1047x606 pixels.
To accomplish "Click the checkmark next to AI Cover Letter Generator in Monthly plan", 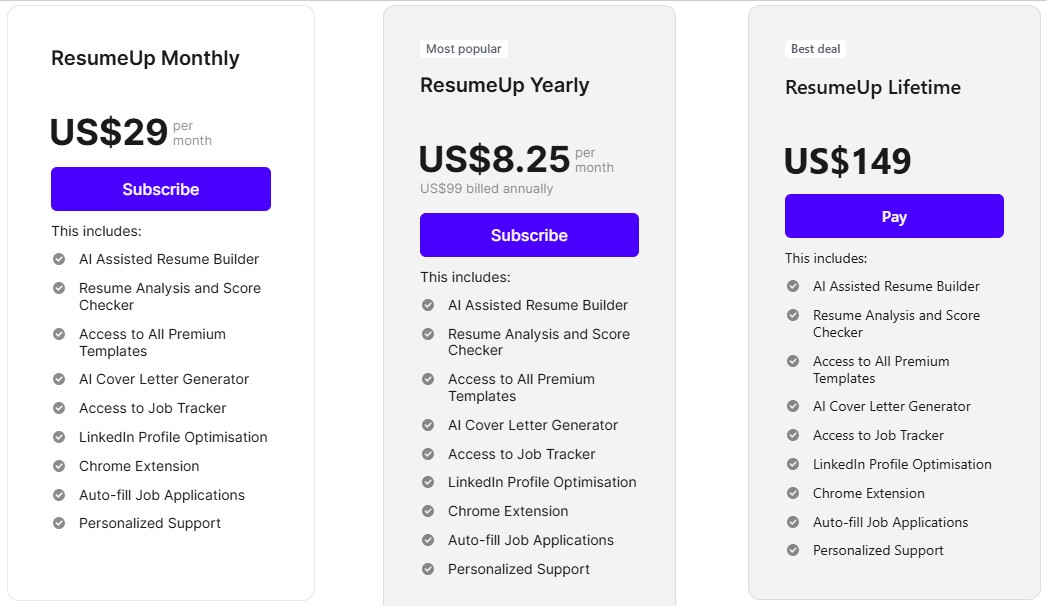I will pos(59,379).
